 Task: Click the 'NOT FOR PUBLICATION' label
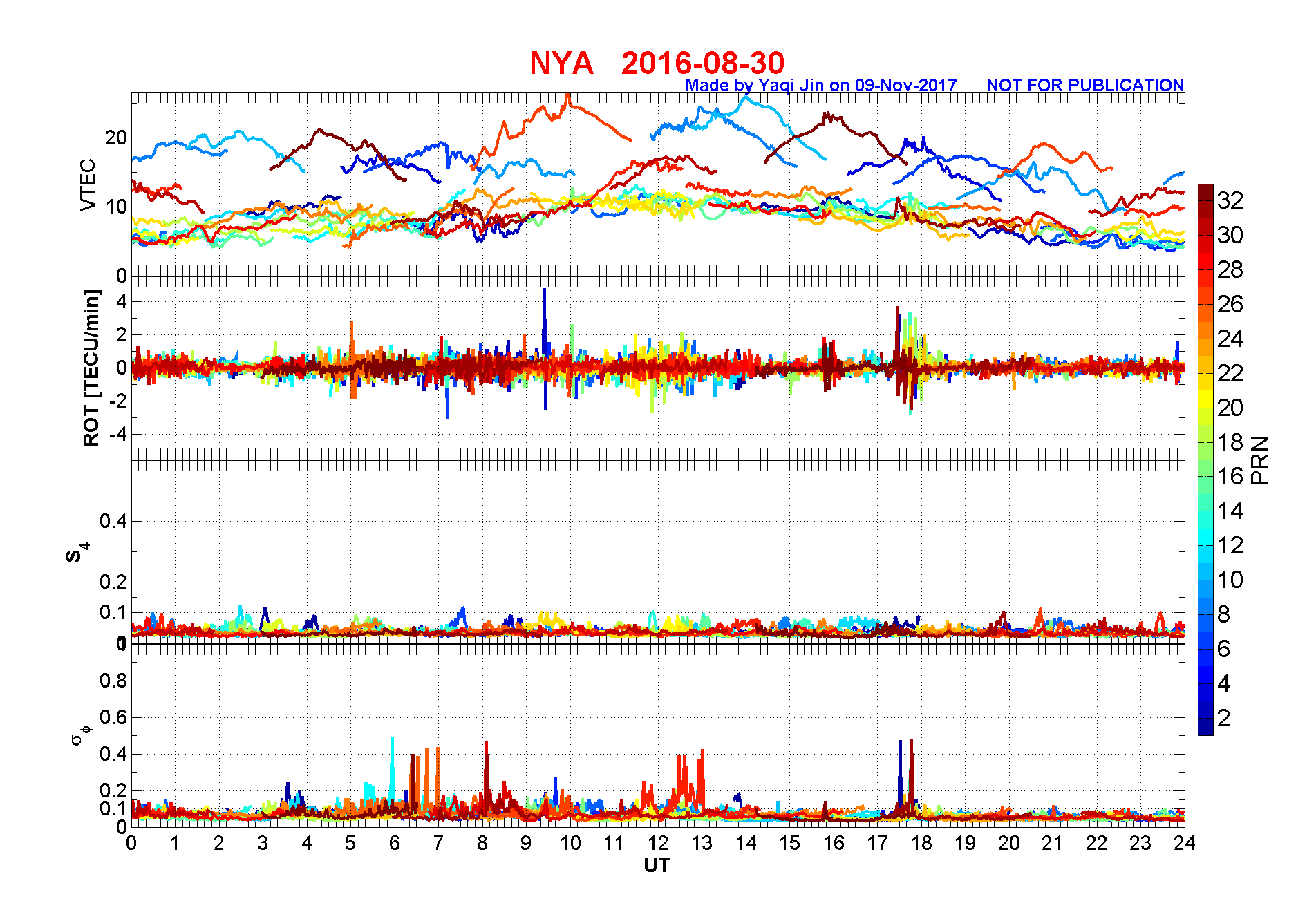point(1085,85)
